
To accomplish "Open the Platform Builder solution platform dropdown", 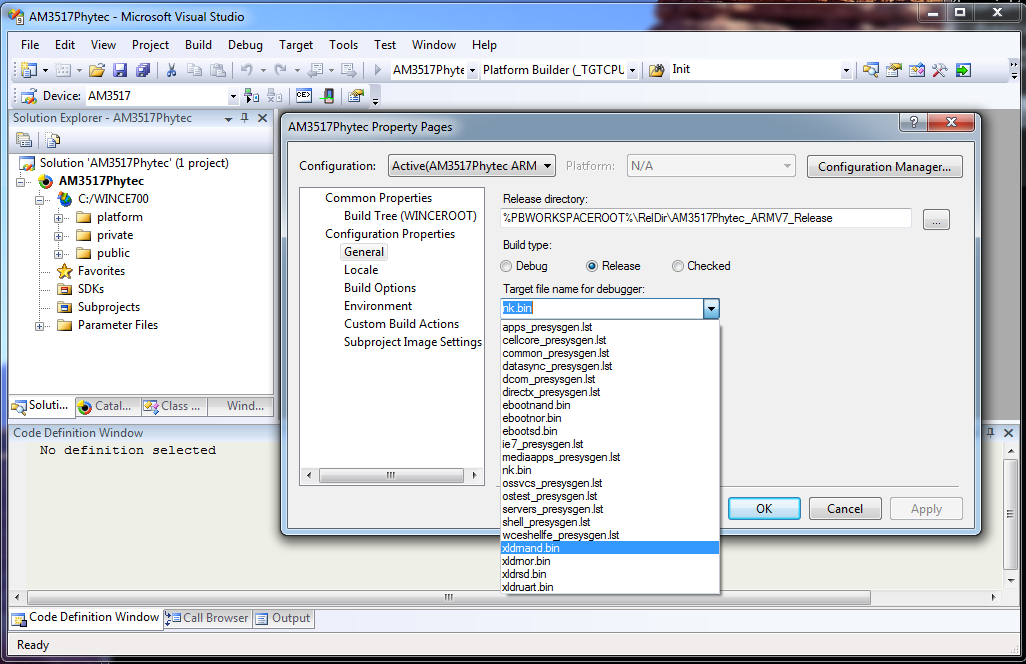I will (632, 70).
